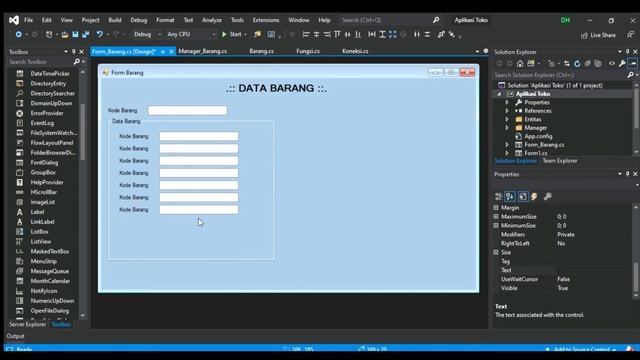This screenshot has height=360, width=640.
Task: Click Add to Source Control in status bar
Action: pos(582,349)
